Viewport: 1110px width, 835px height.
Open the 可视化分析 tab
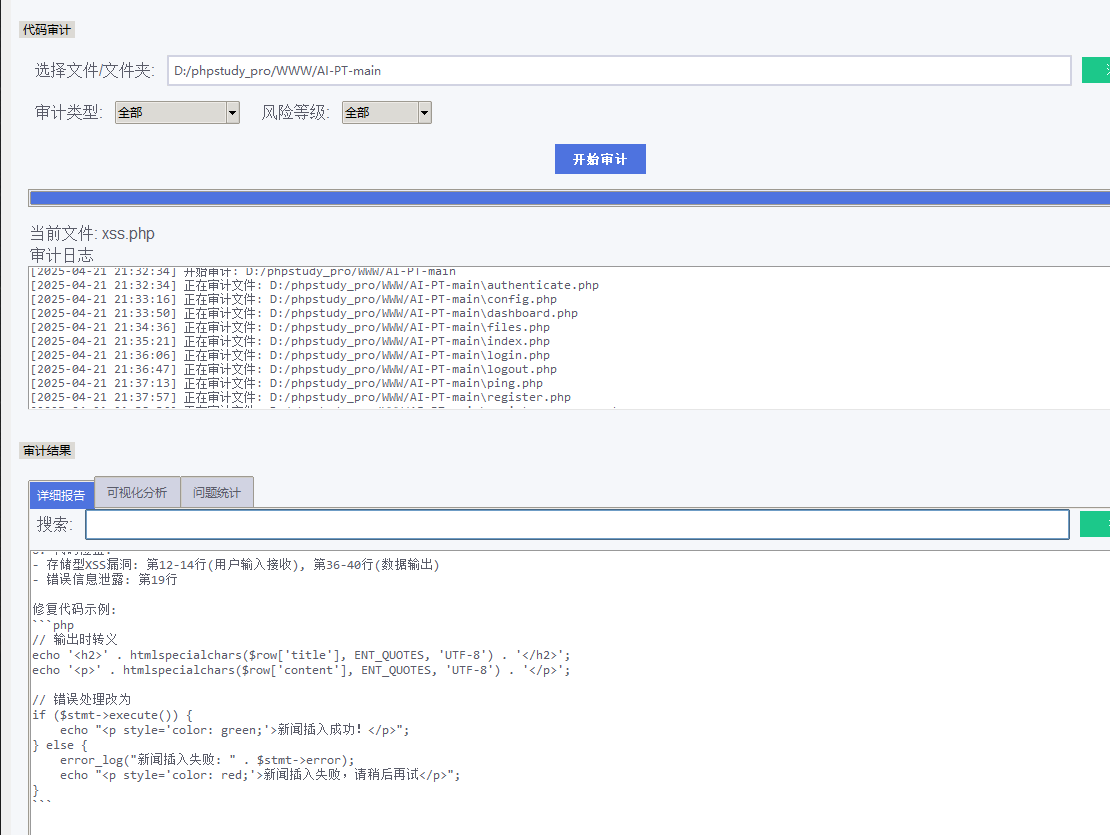pos(137,493)
